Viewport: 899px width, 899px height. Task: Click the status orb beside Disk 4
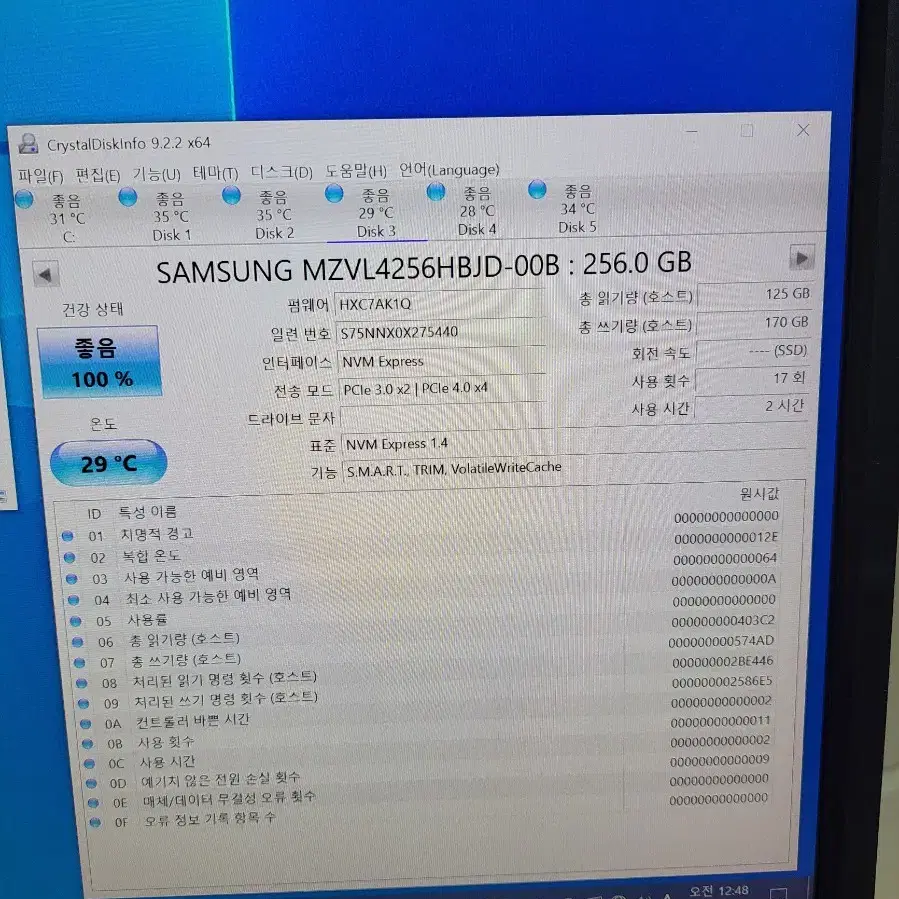coord(436,191)
